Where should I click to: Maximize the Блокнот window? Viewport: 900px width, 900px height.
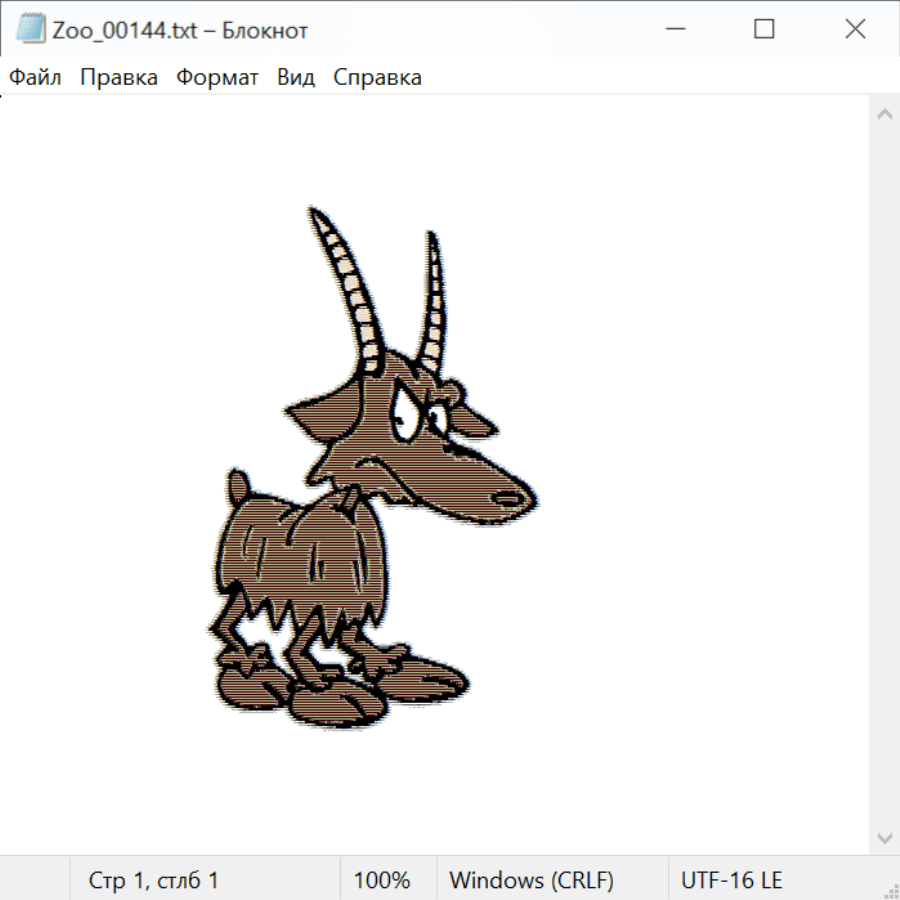pyautogui.click(x=764, y=30)
